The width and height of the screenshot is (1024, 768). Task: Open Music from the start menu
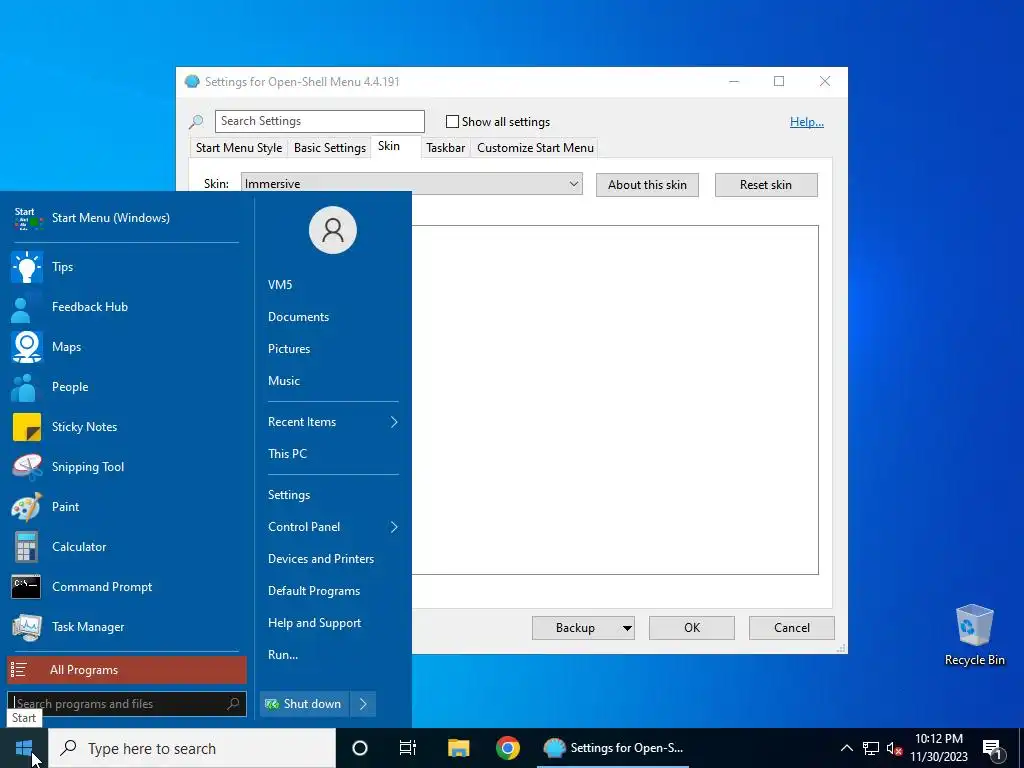pyautogui.click(x=283, y=381)
